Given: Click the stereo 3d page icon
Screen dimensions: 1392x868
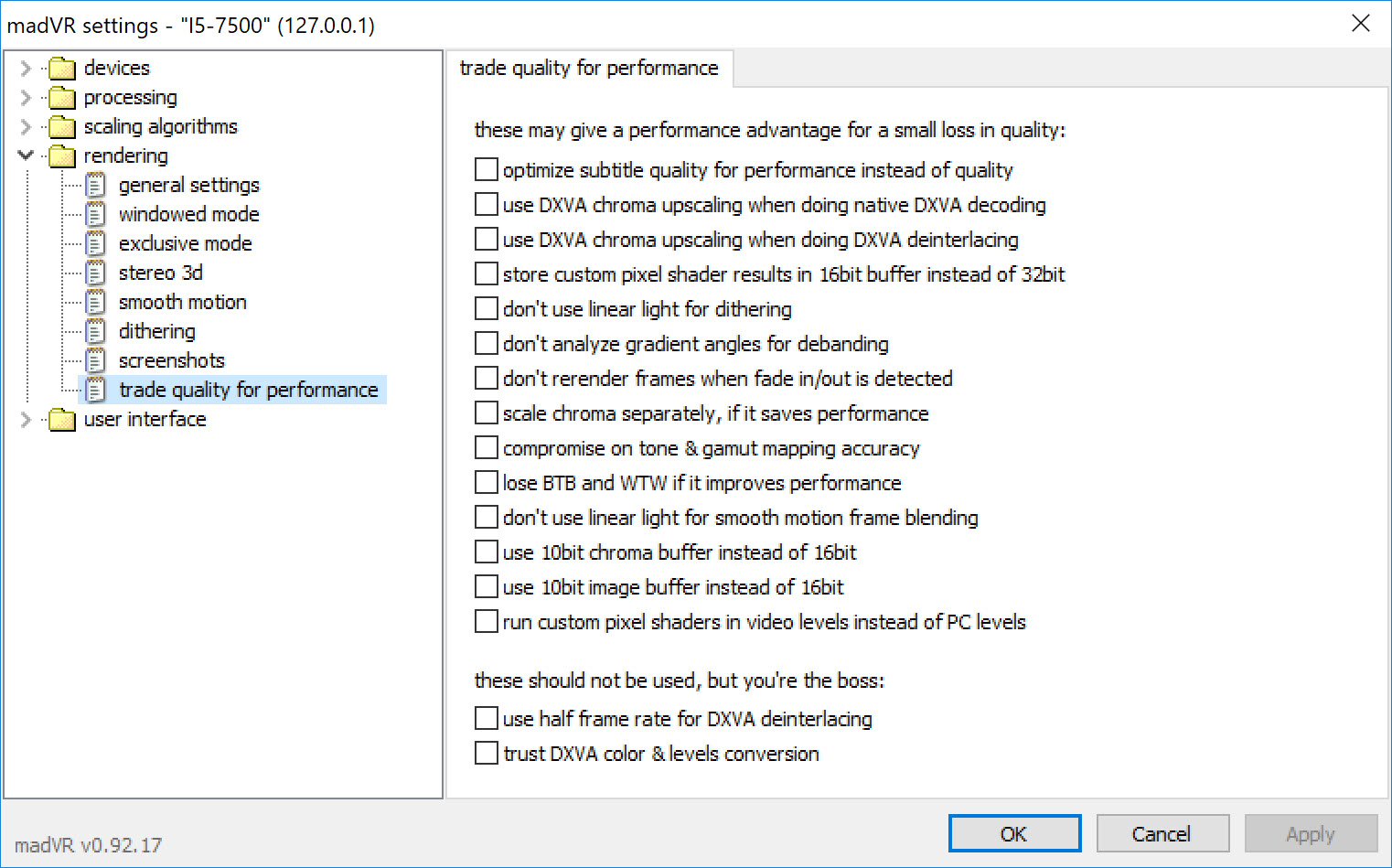Looking at the screenshot, I should 96,273.
